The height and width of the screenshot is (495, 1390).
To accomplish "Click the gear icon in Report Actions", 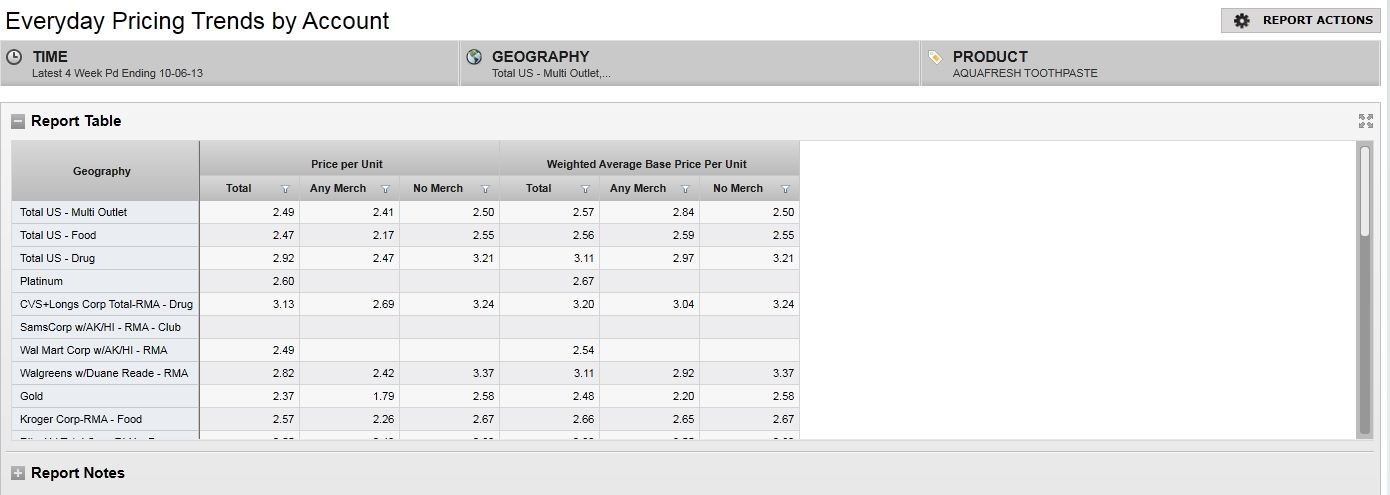I will (1242, 21).
